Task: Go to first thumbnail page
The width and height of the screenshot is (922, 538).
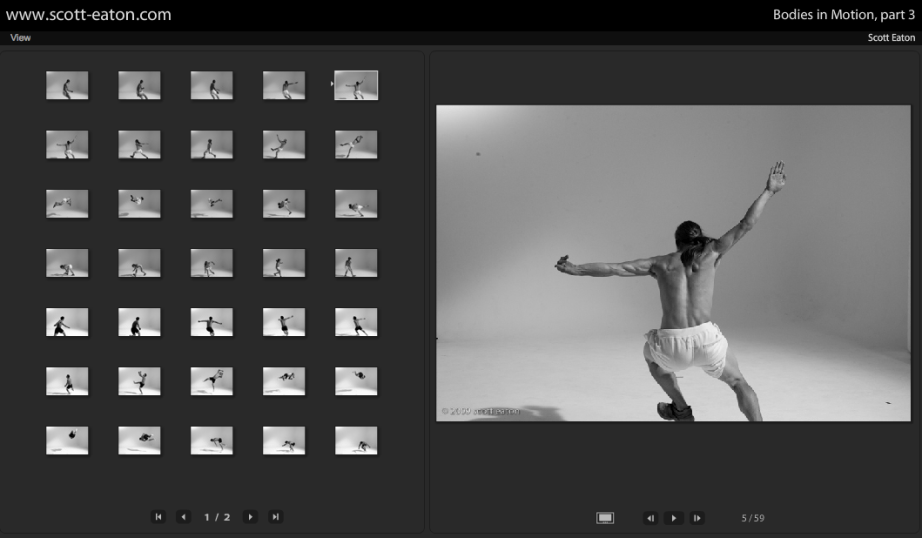Action: pos(158,517)
